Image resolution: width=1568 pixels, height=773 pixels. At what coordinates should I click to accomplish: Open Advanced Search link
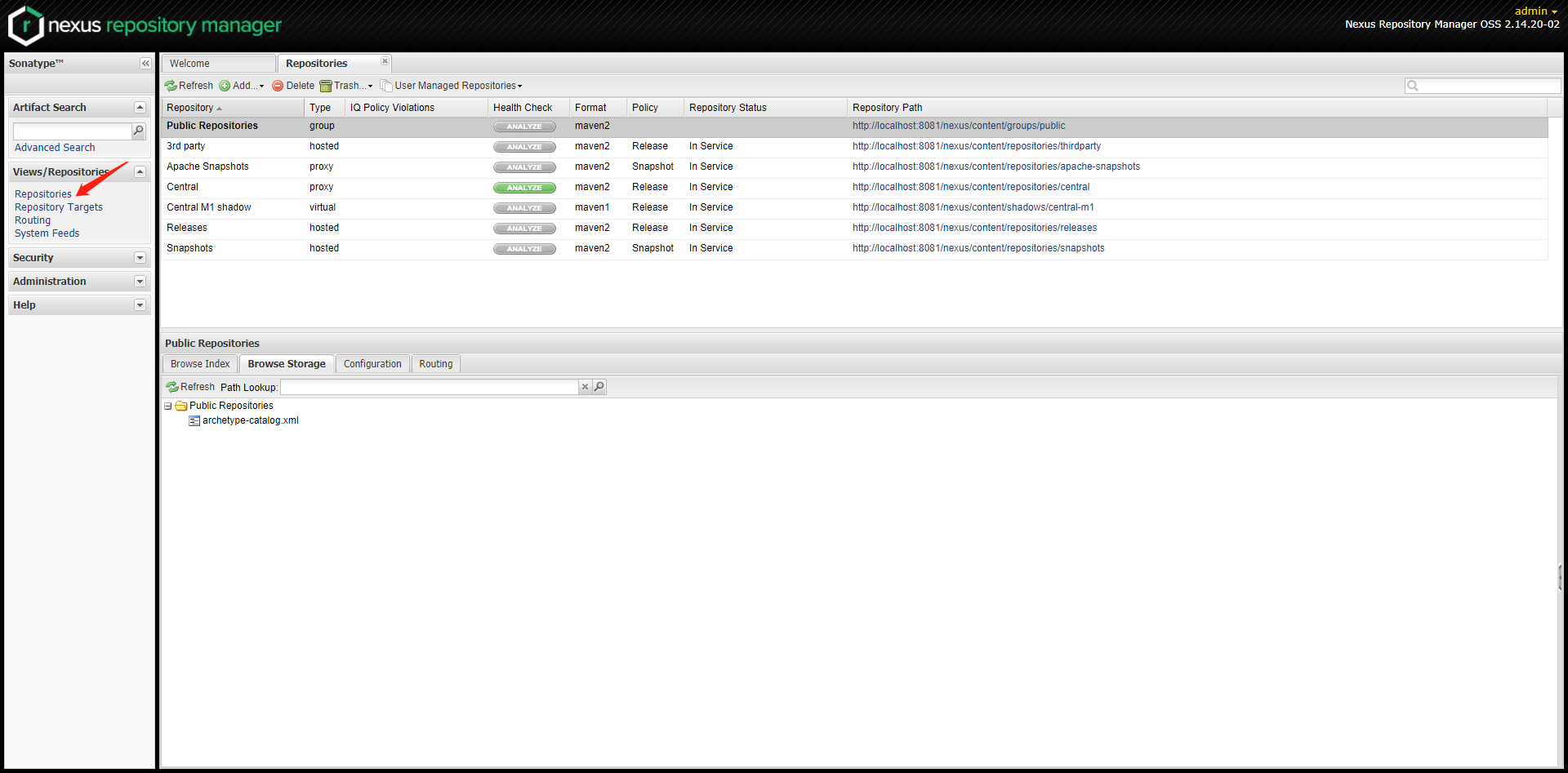pyautogui.click(x=55, y=148)
